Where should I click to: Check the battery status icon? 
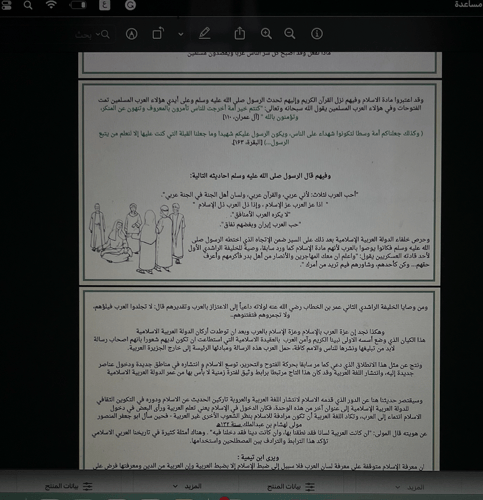[x=78, y=5]
